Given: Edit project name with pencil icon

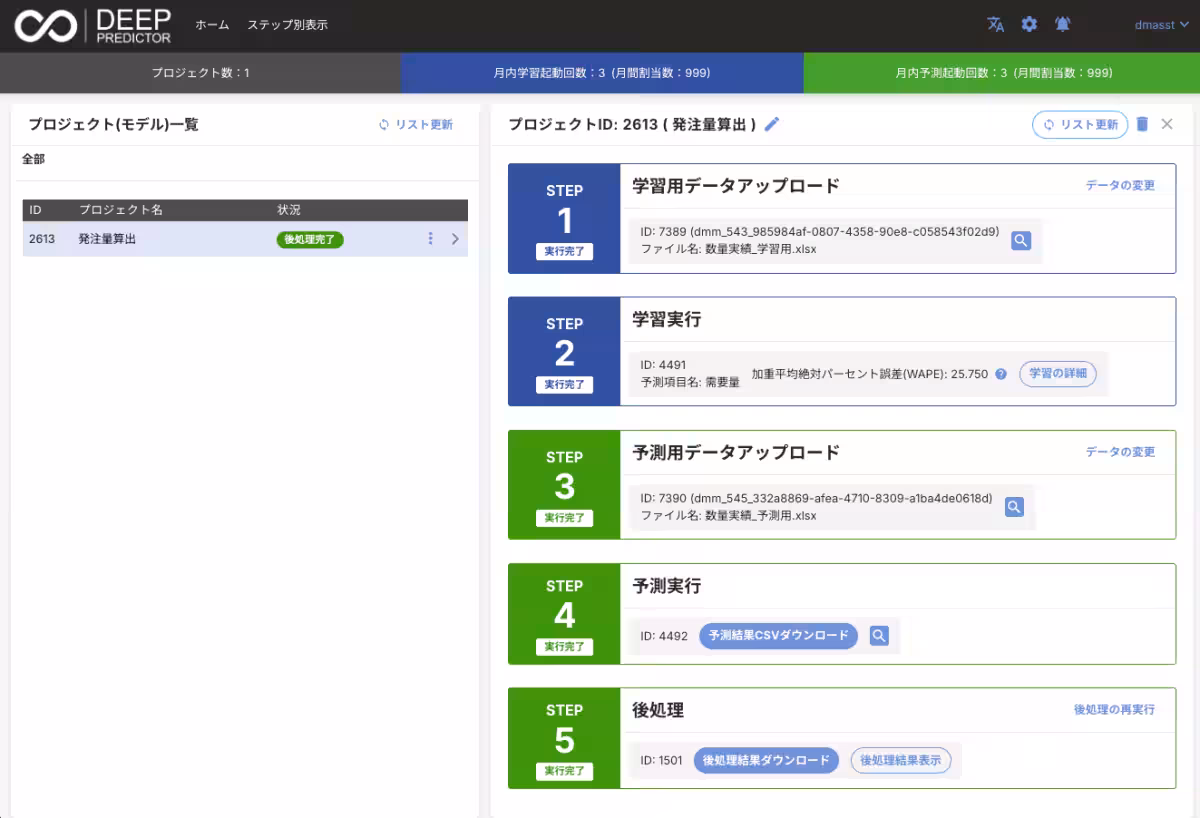Looking at the screenshot, I should click(x=772, y=124).
